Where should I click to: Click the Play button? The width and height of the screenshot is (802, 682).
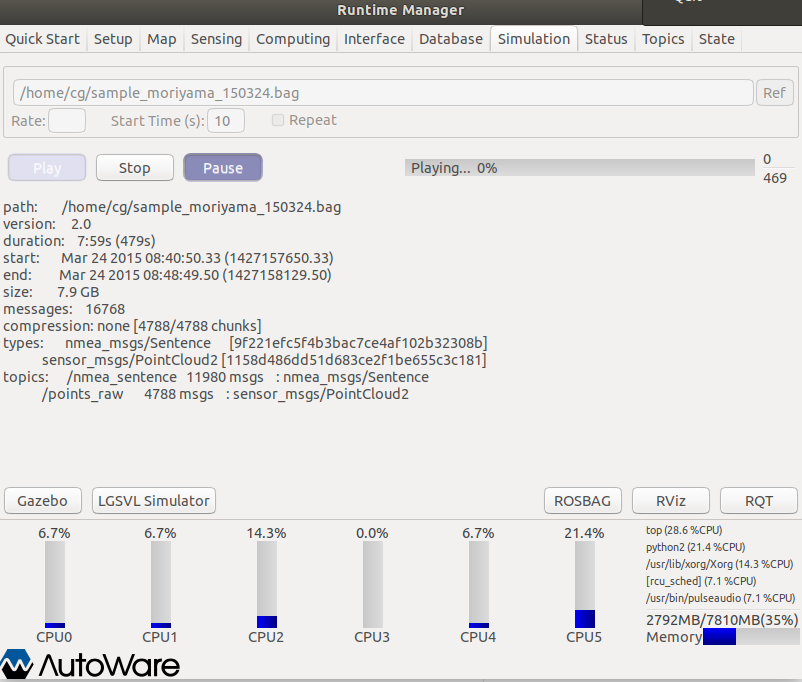coord(47,168)
